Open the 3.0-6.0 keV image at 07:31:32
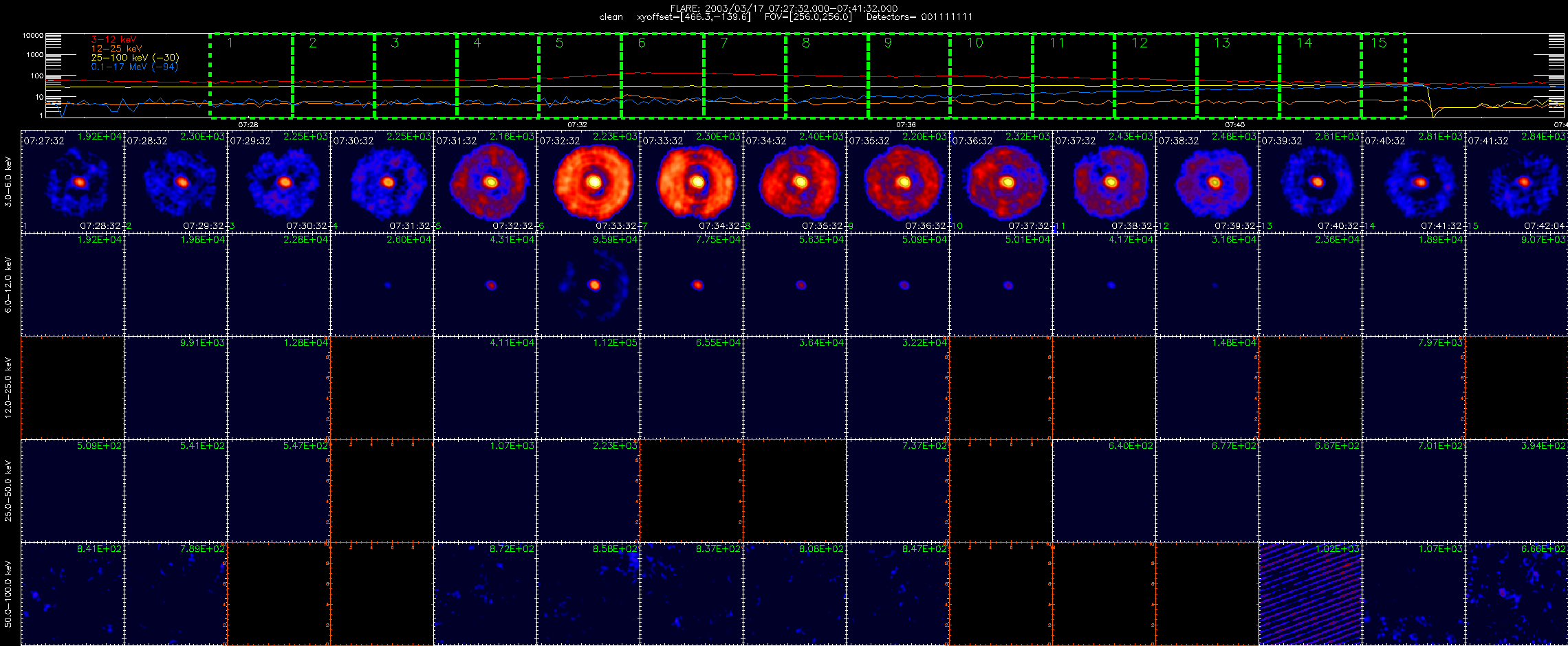Viewport: 1568px width, 646px height. point(485,181)
